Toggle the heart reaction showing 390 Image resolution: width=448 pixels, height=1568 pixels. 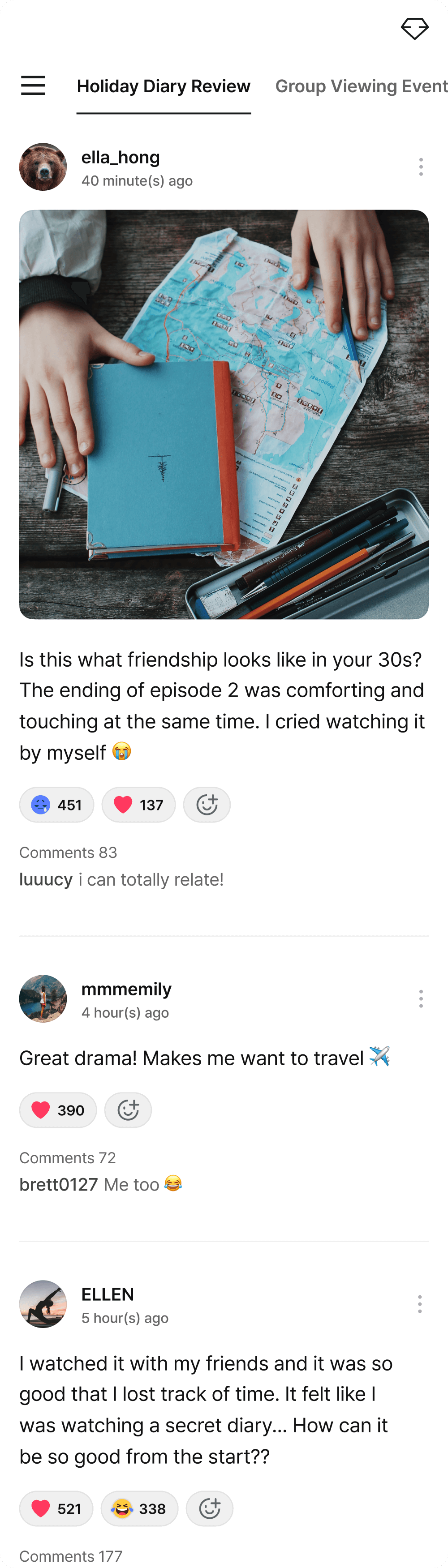pos(58,1110)
